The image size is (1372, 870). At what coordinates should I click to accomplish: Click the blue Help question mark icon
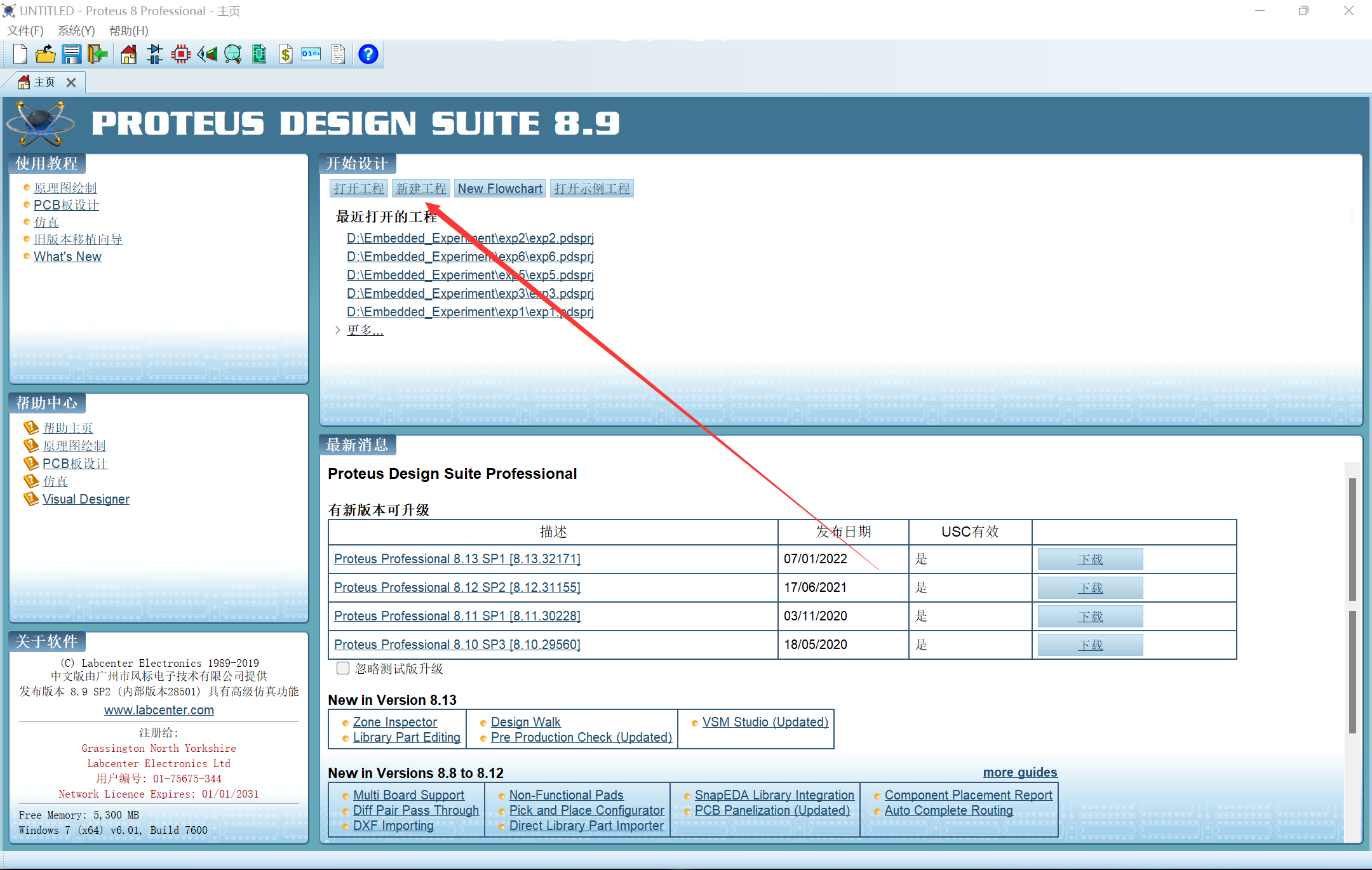tap(368, 55)
